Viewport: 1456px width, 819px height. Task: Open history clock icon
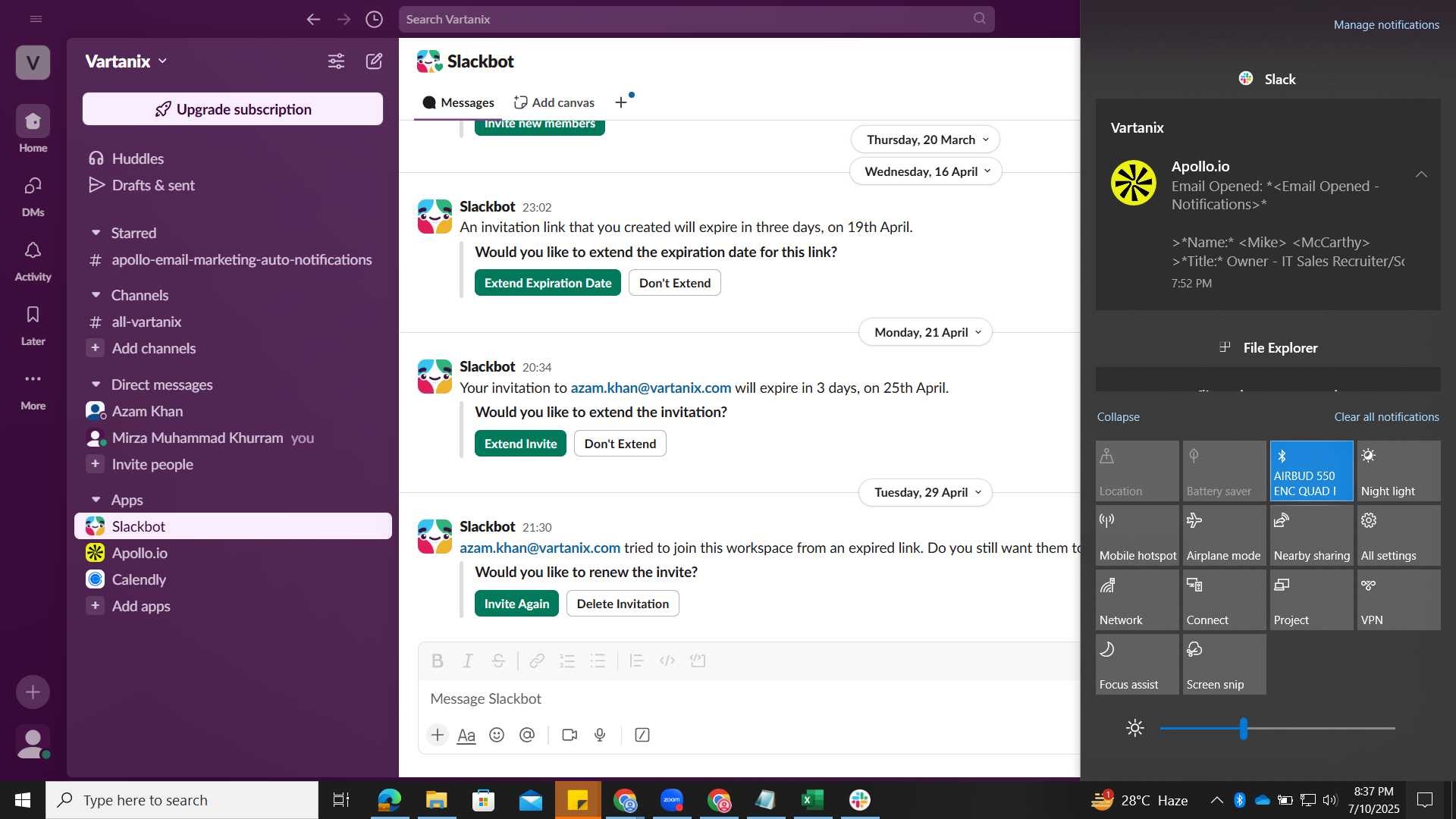pos(374,20)
